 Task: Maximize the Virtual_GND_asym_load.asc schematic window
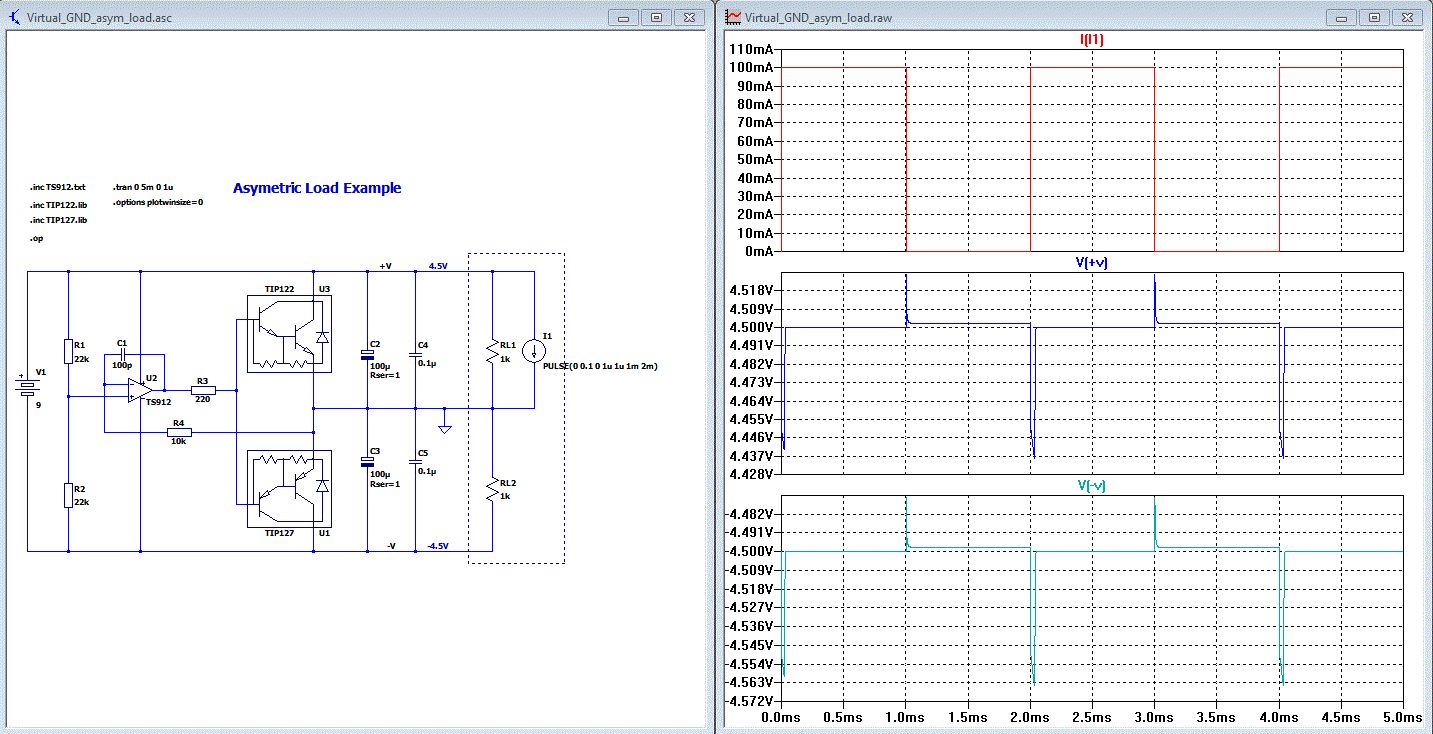coord(657,17)
